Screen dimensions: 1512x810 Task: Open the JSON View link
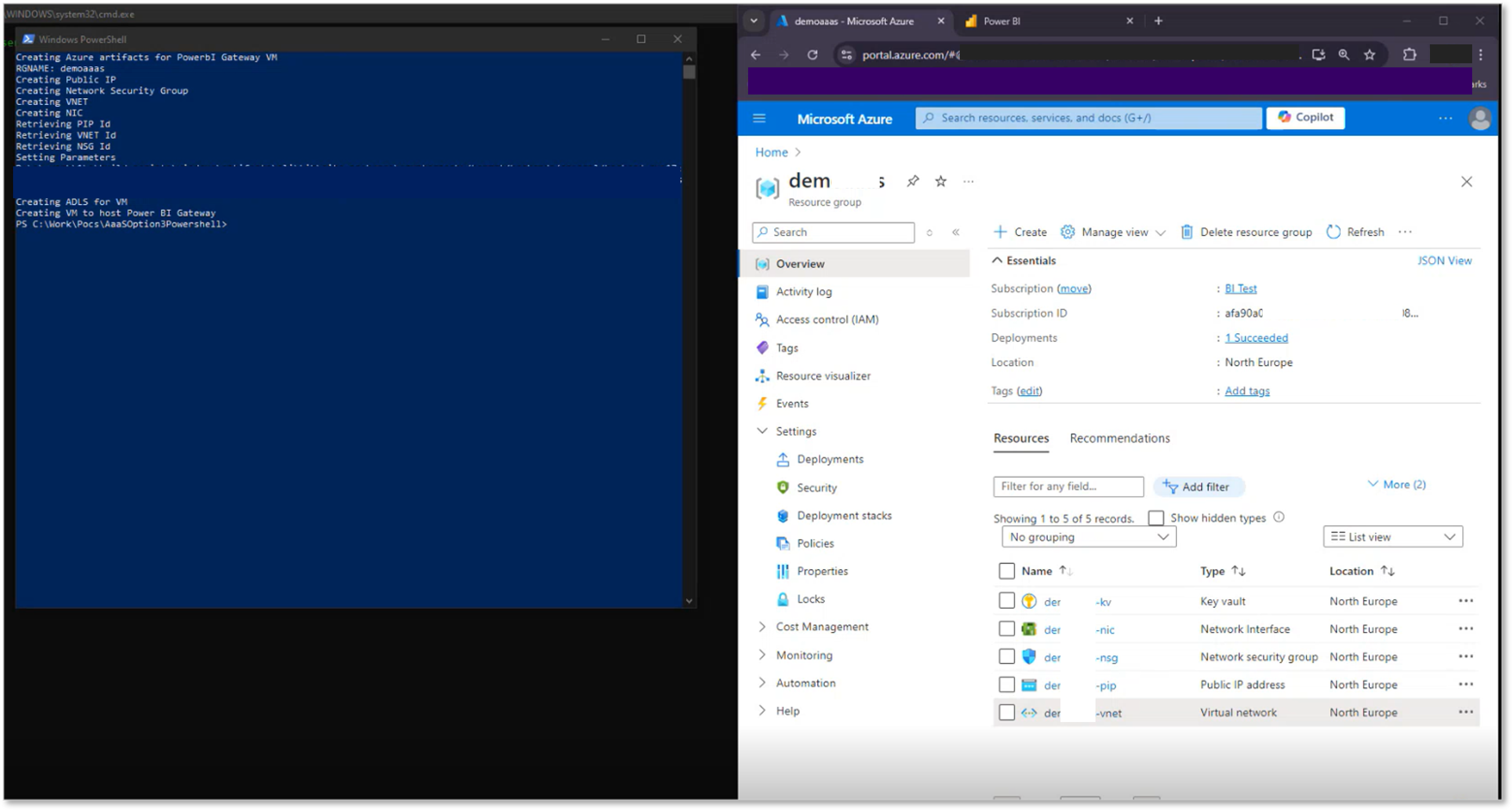point(1444,260)
